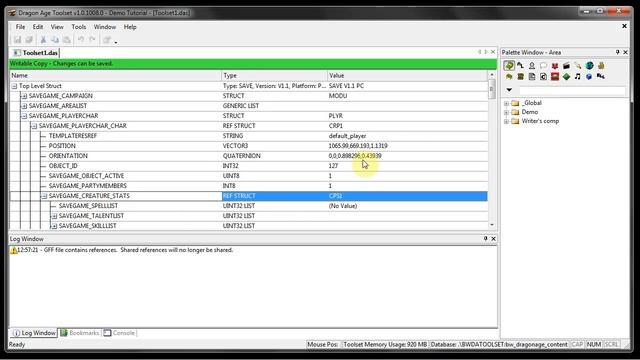640x360 pixels.
Task: Open the File menu
Action: 20,27
